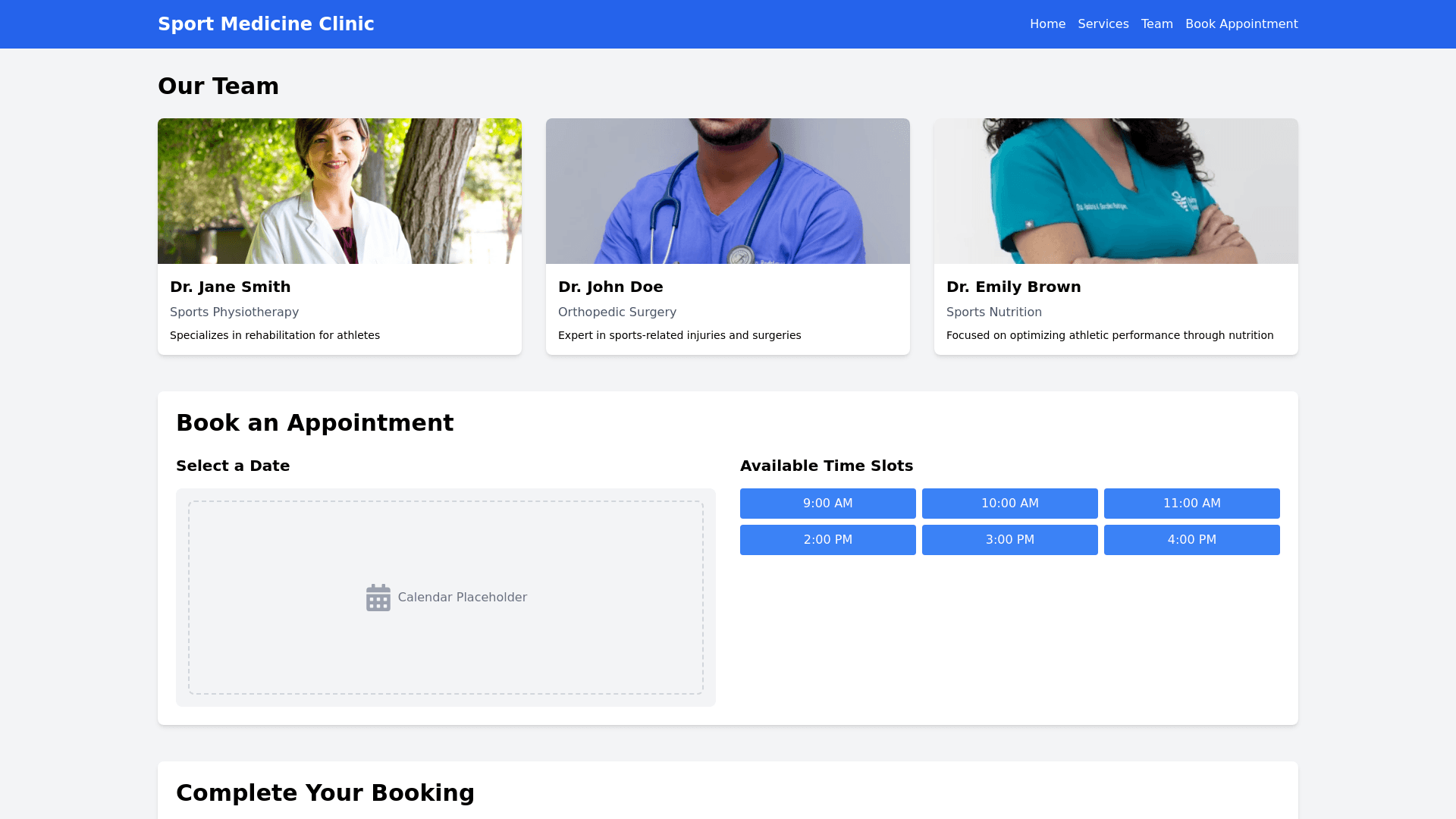
Task: Click Dr. Emily Brown's photo
Action: tap(1116, 191)
